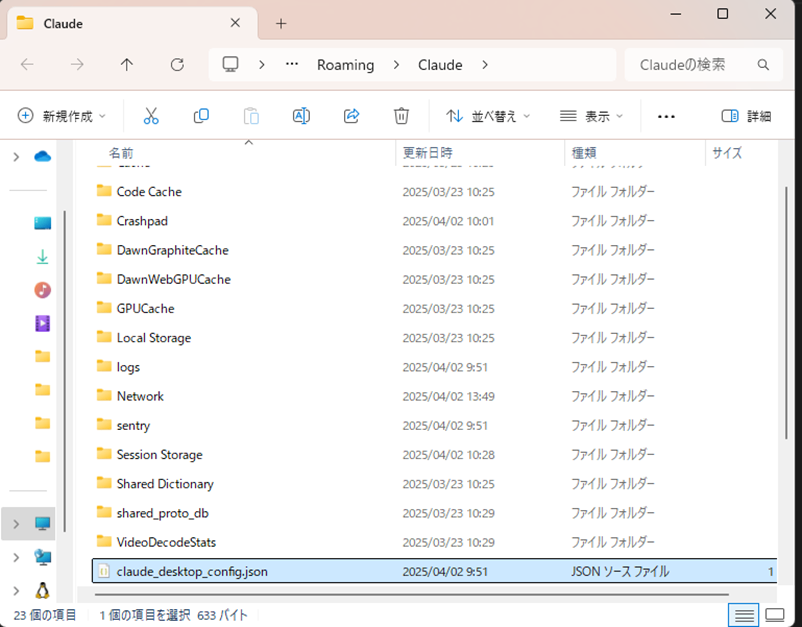The height and width of the screenshot is (627, 802).
Task: Select Network icon in the sidebar
Action: coord(42,557)
